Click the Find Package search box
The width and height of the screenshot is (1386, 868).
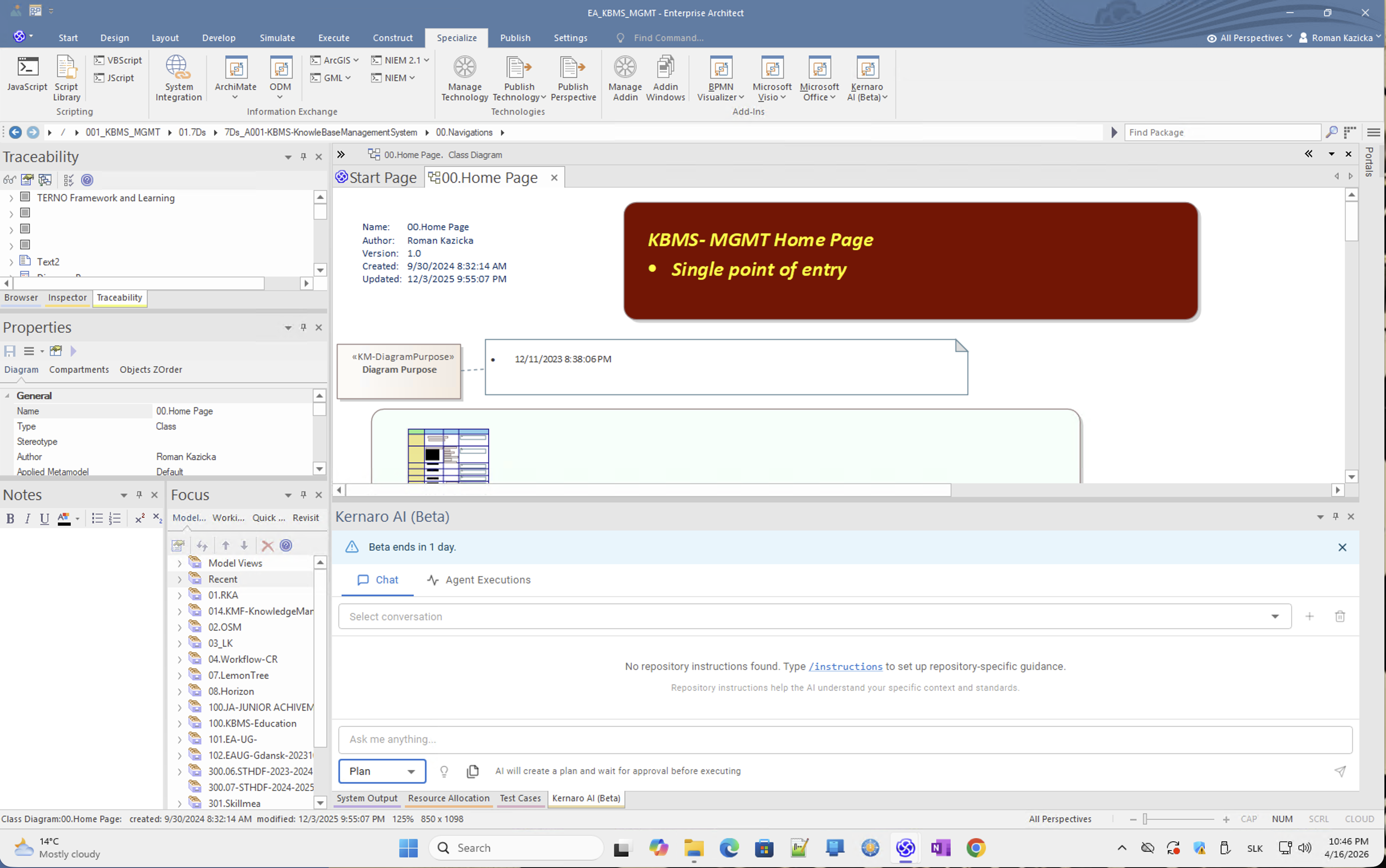pyautogui.click(x=1222, y=132)
